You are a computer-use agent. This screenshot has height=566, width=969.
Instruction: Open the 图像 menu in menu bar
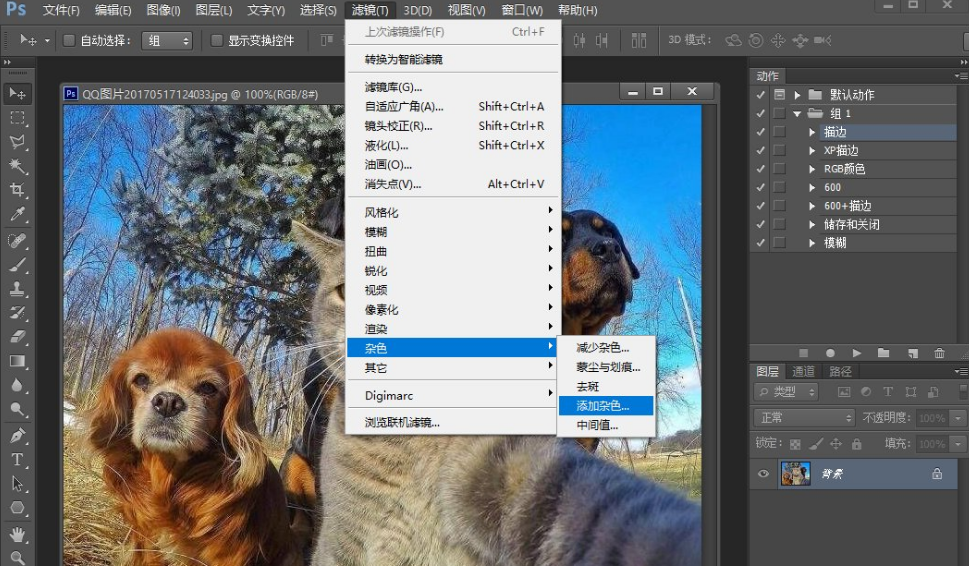coord(163,10)
